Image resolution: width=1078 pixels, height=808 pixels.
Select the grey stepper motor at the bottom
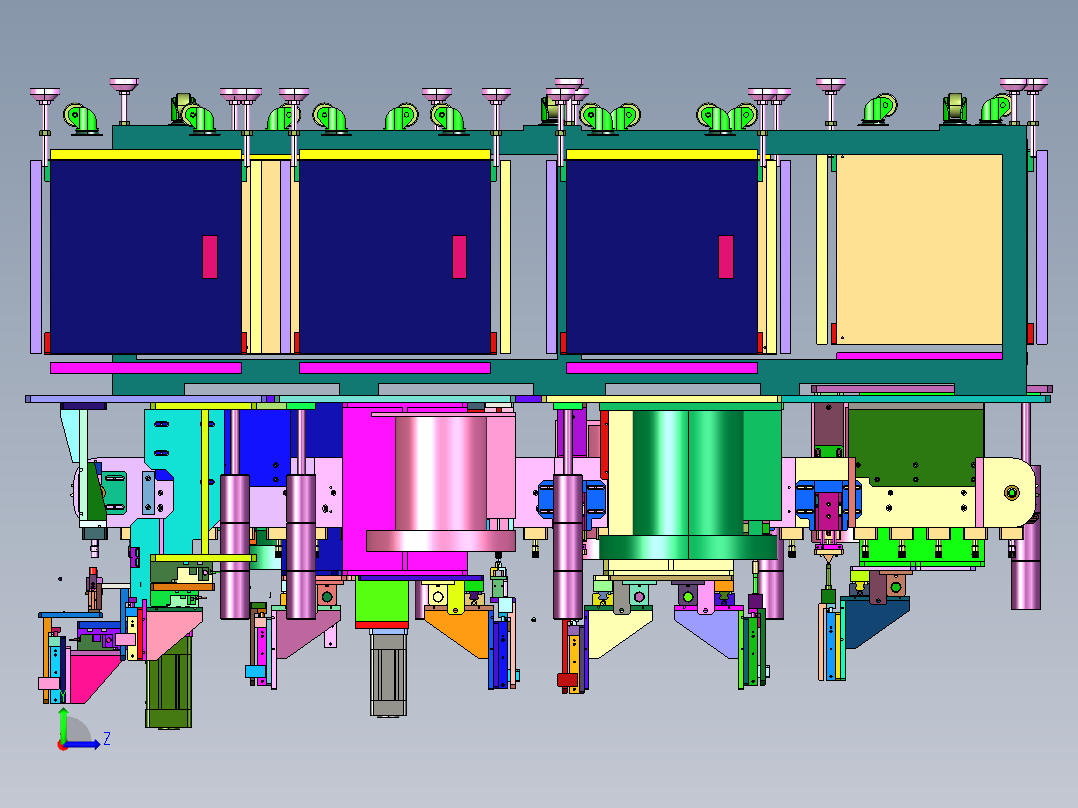tap(388, 673)
